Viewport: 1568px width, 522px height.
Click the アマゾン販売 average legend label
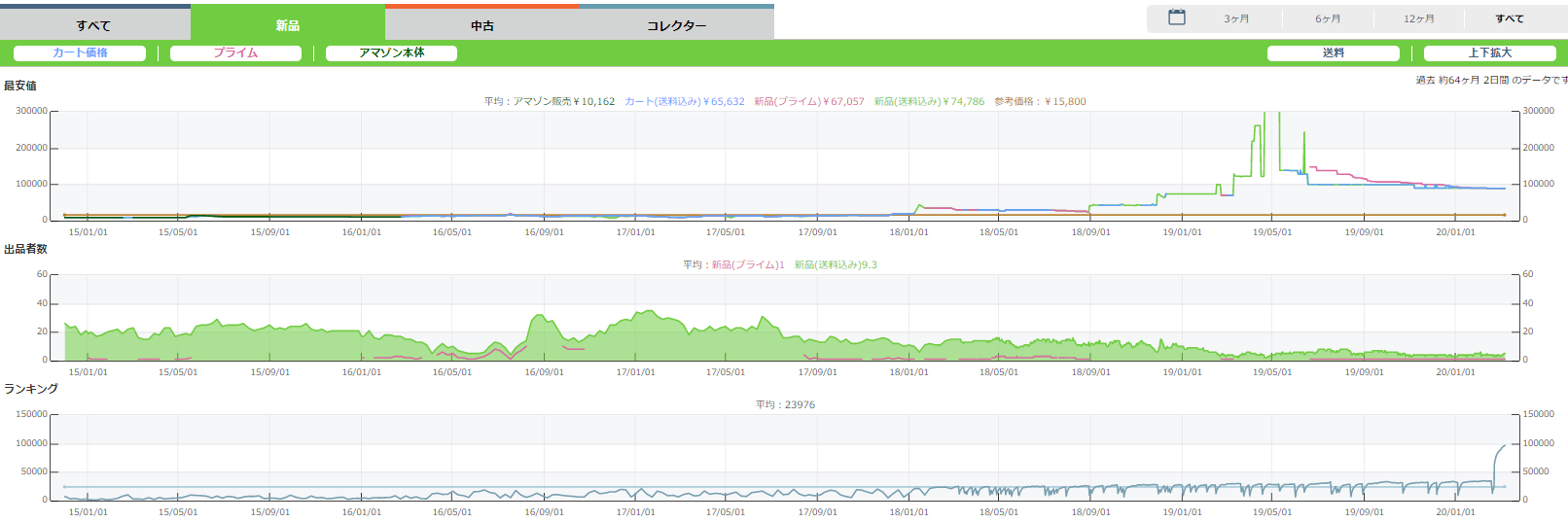550,101
